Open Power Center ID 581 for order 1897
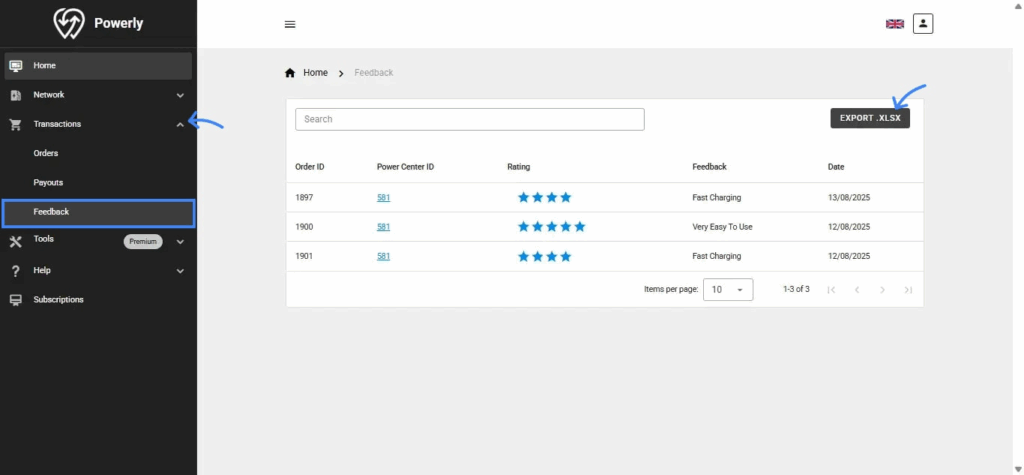 [383, 198]
